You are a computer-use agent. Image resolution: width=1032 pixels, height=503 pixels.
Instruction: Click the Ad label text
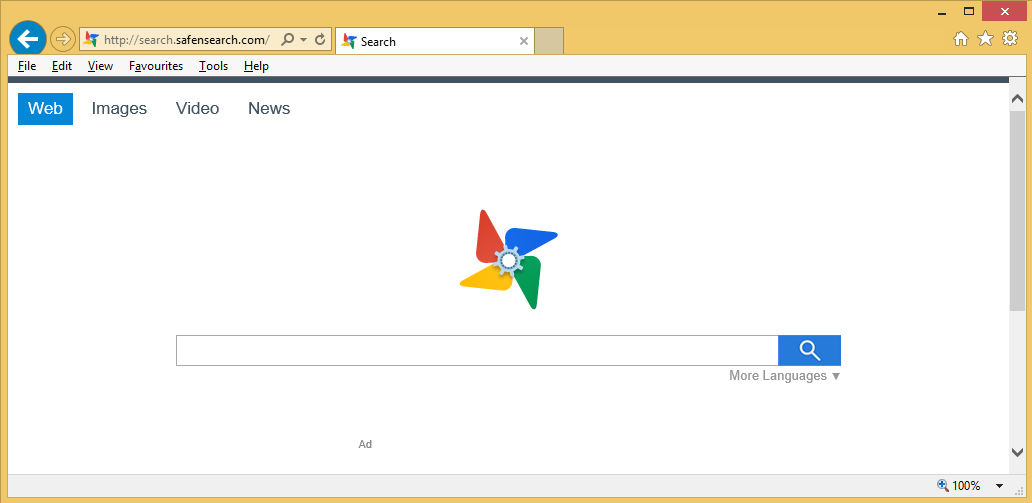click(365, 444)
